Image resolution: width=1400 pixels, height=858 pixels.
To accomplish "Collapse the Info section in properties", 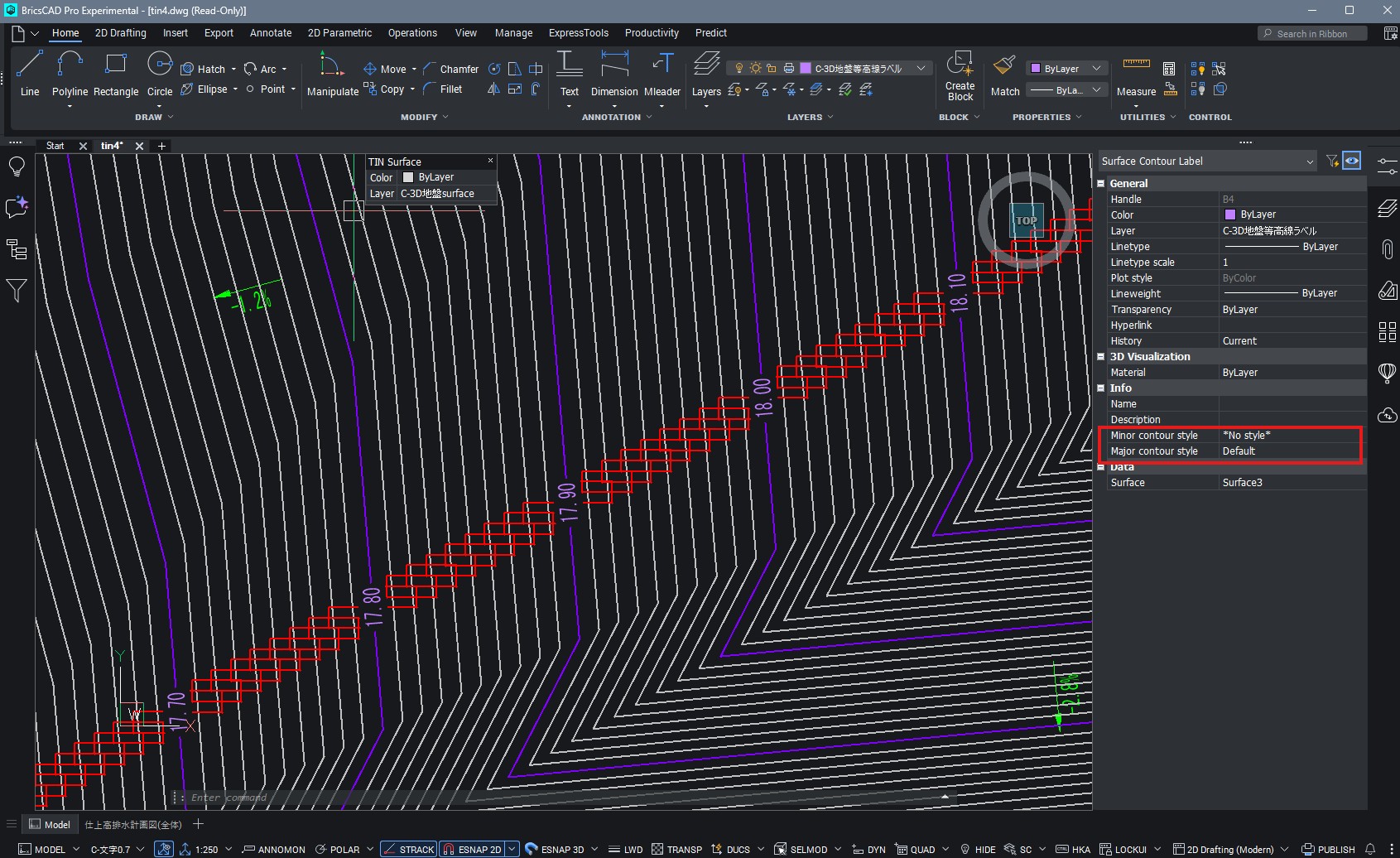I will 1101,388.
